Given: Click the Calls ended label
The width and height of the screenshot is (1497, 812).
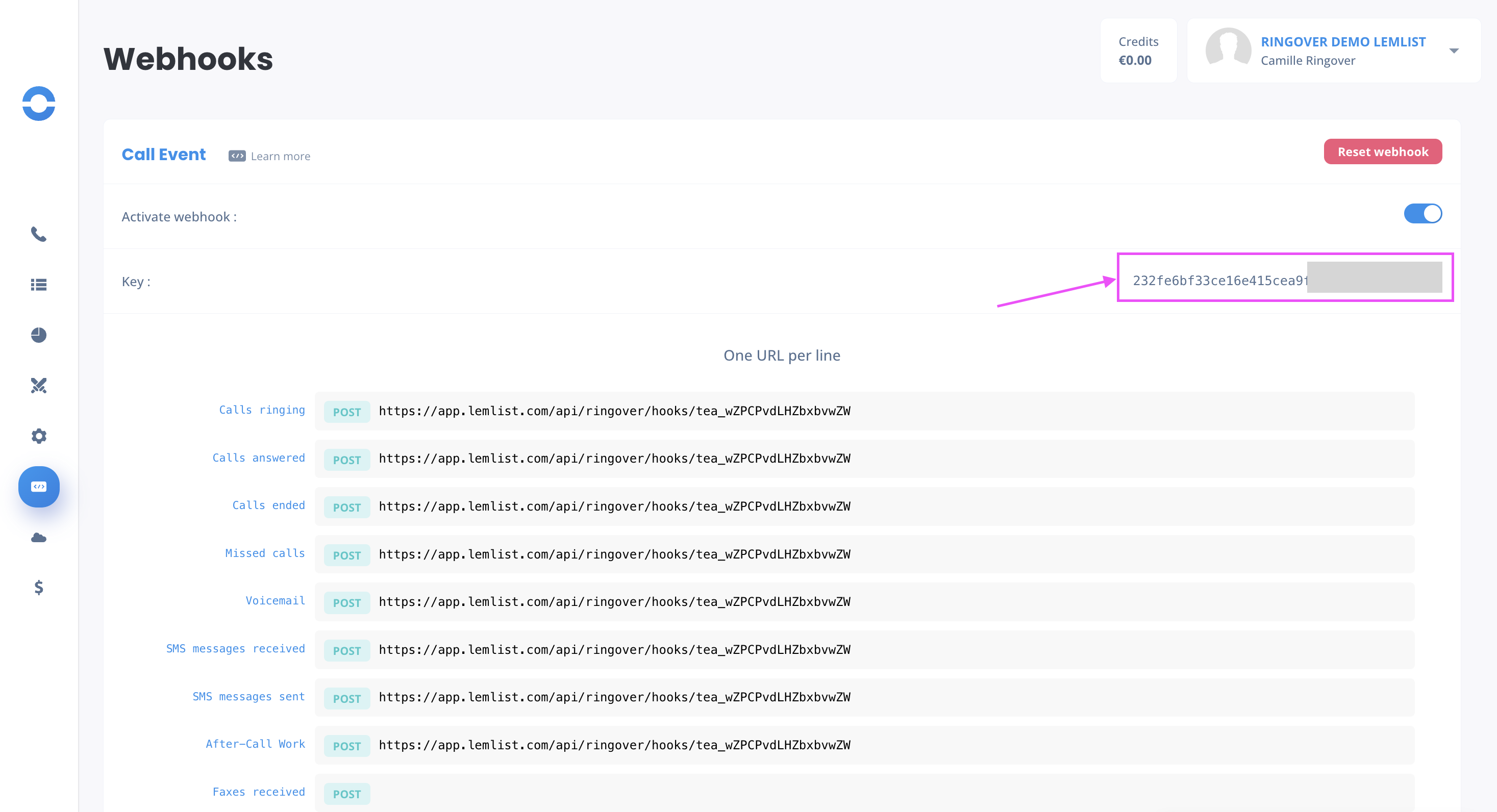Looking at the screenshot, I should (x=268, y=505).
